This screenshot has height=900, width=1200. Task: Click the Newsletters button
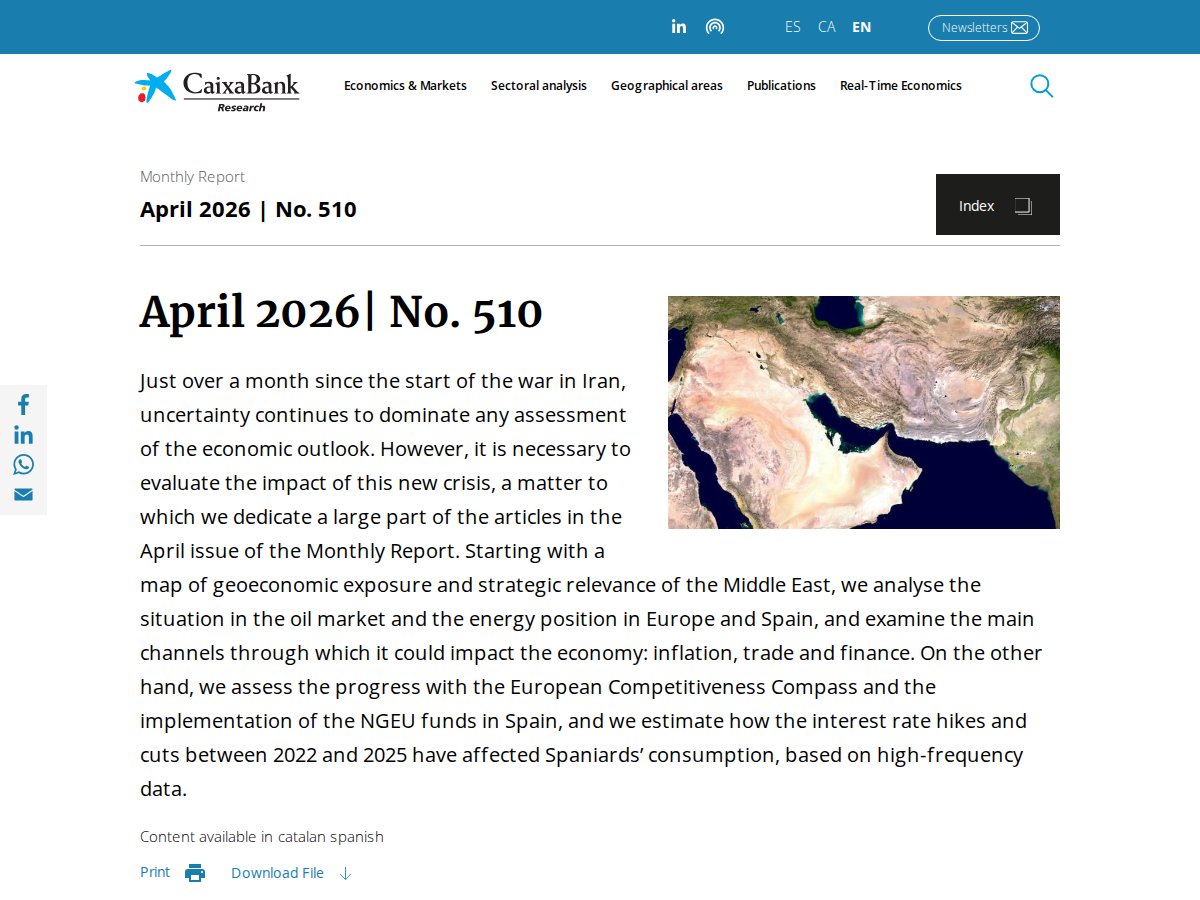tap(984, 27)
